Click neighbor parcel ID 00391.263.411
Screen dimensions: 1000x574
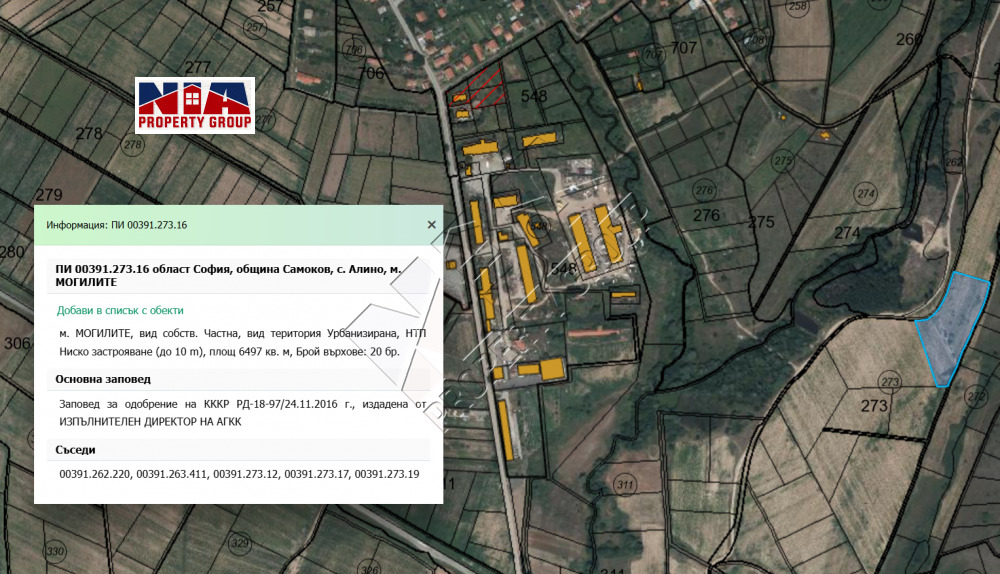[x=172, y=474]
